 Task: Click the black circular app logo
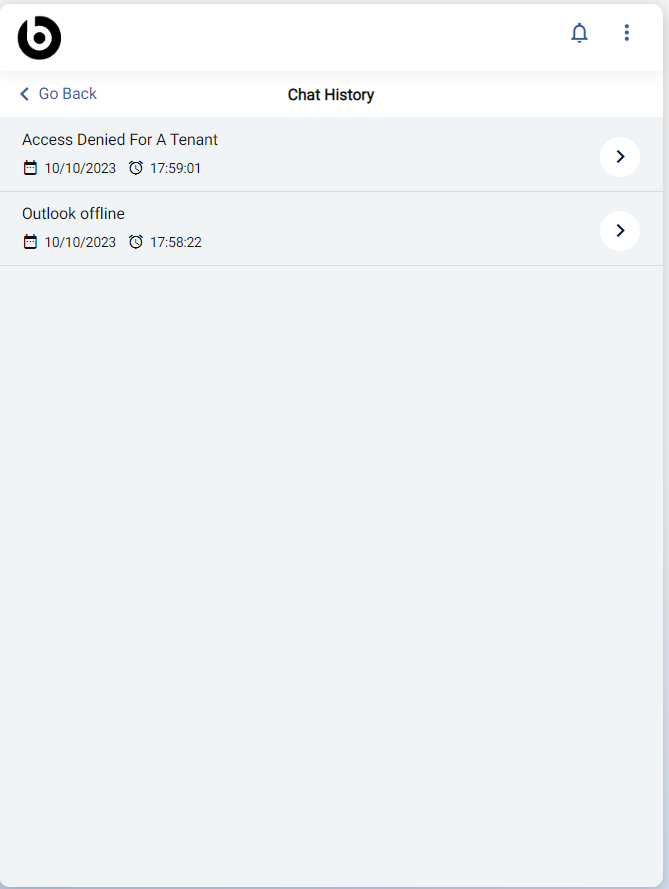(39, 38)
